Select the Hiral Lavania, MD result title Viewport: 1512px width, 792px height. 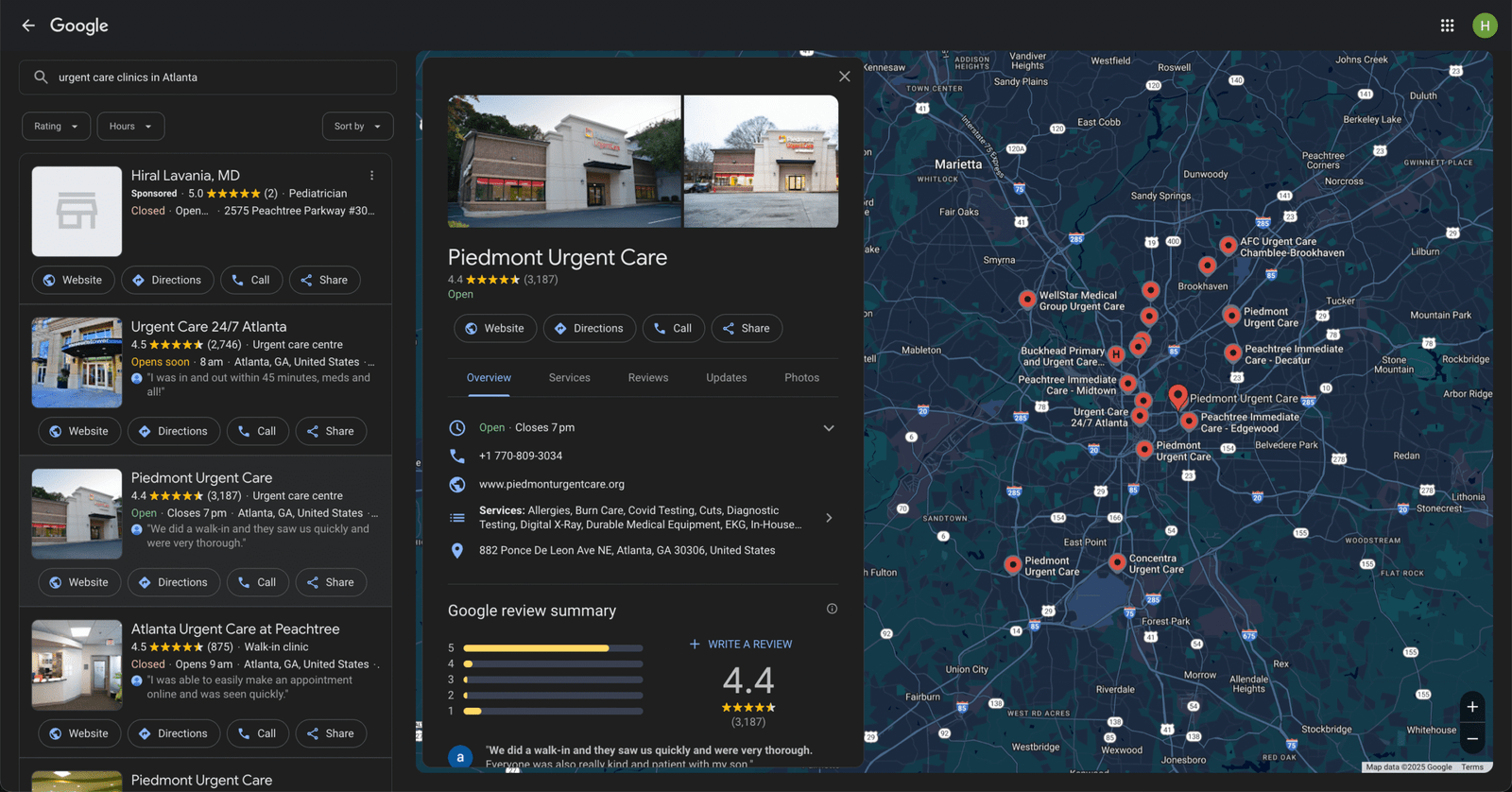(185, 176)
